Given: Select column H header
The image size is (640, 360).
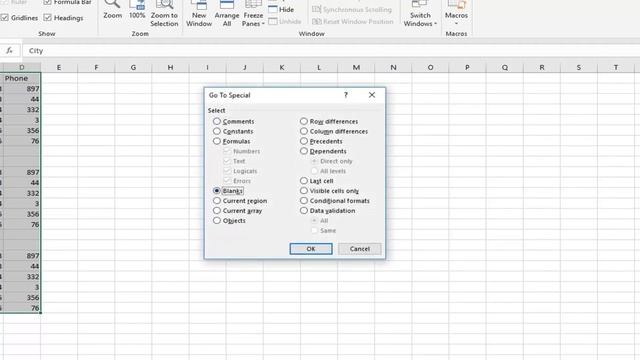Looking at the screenshot, I should [170, 67].
